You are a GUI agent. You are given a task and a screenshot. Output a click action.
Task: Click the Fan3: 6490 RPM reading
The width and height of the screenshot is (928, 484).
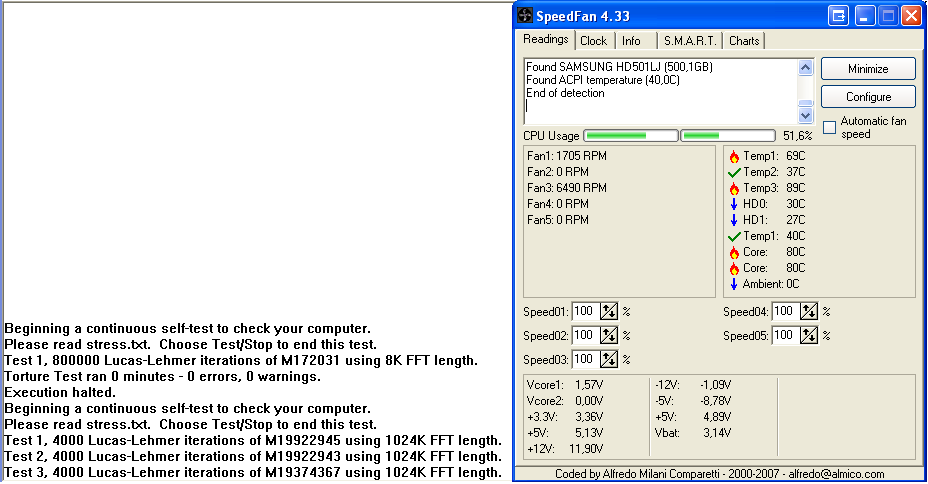566,188
